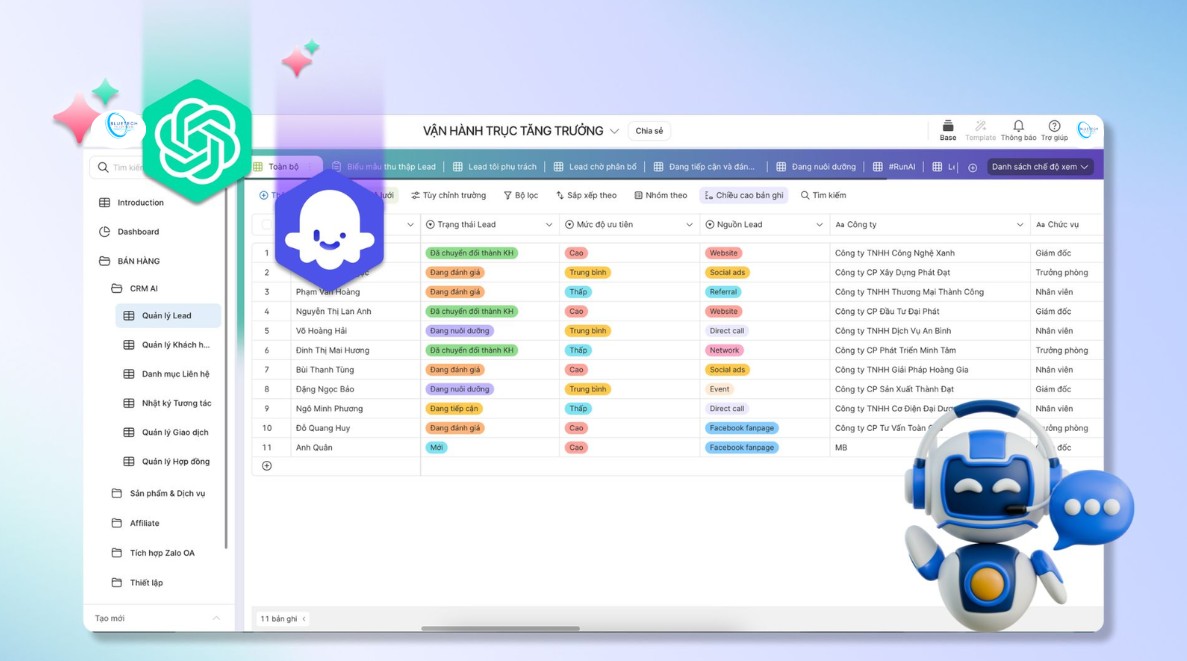
Task: Open the user avatar in header
Action: point(1087,130)
